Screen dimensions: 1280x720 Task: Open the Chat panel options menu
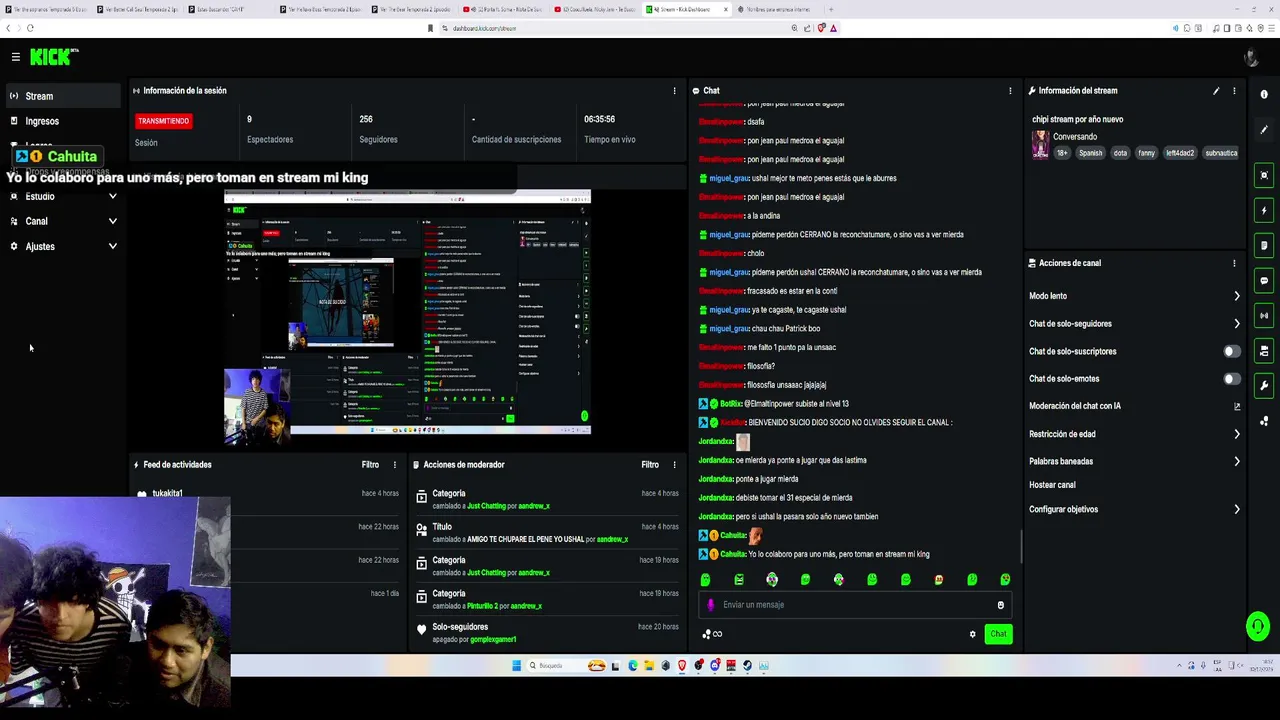coord(1010,91)
